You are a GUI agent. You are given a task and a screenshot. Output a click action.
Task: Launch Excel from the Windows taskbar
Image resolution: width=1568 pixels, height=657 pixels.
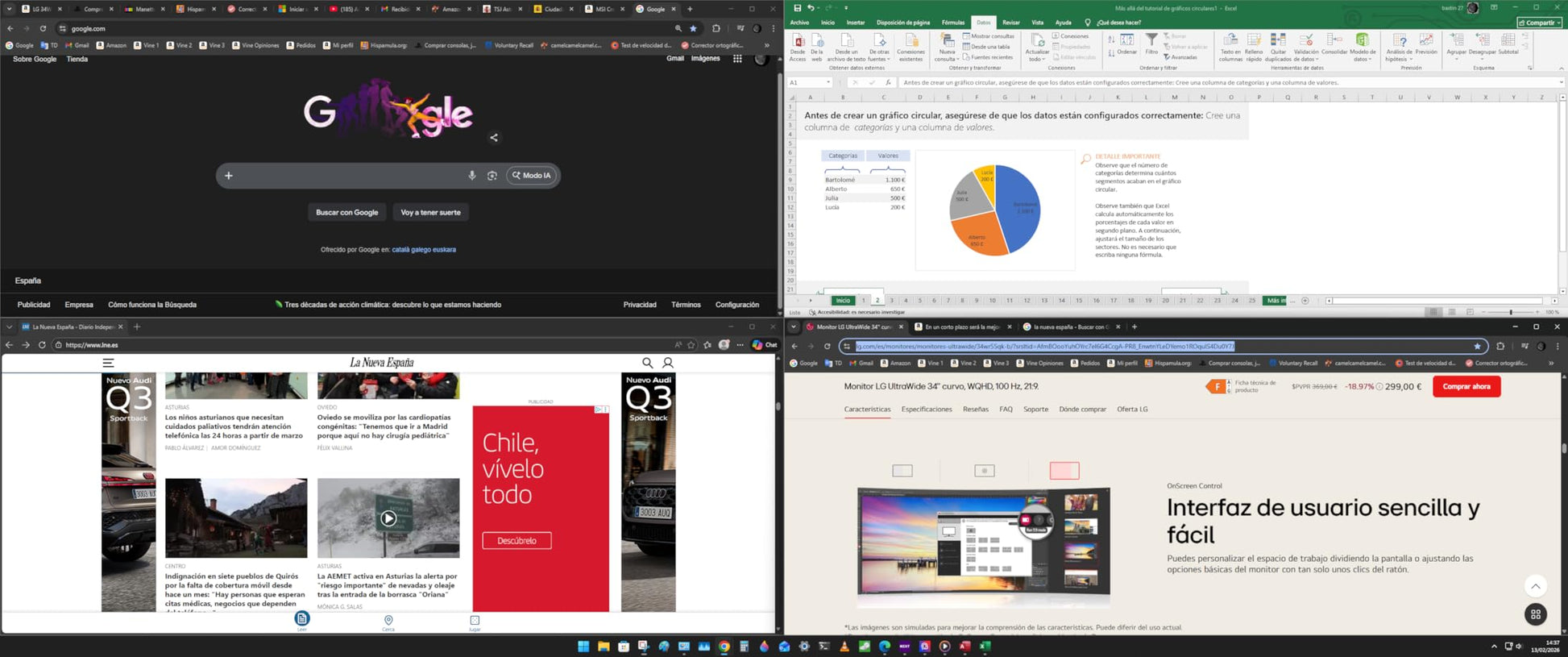point(984,647)
